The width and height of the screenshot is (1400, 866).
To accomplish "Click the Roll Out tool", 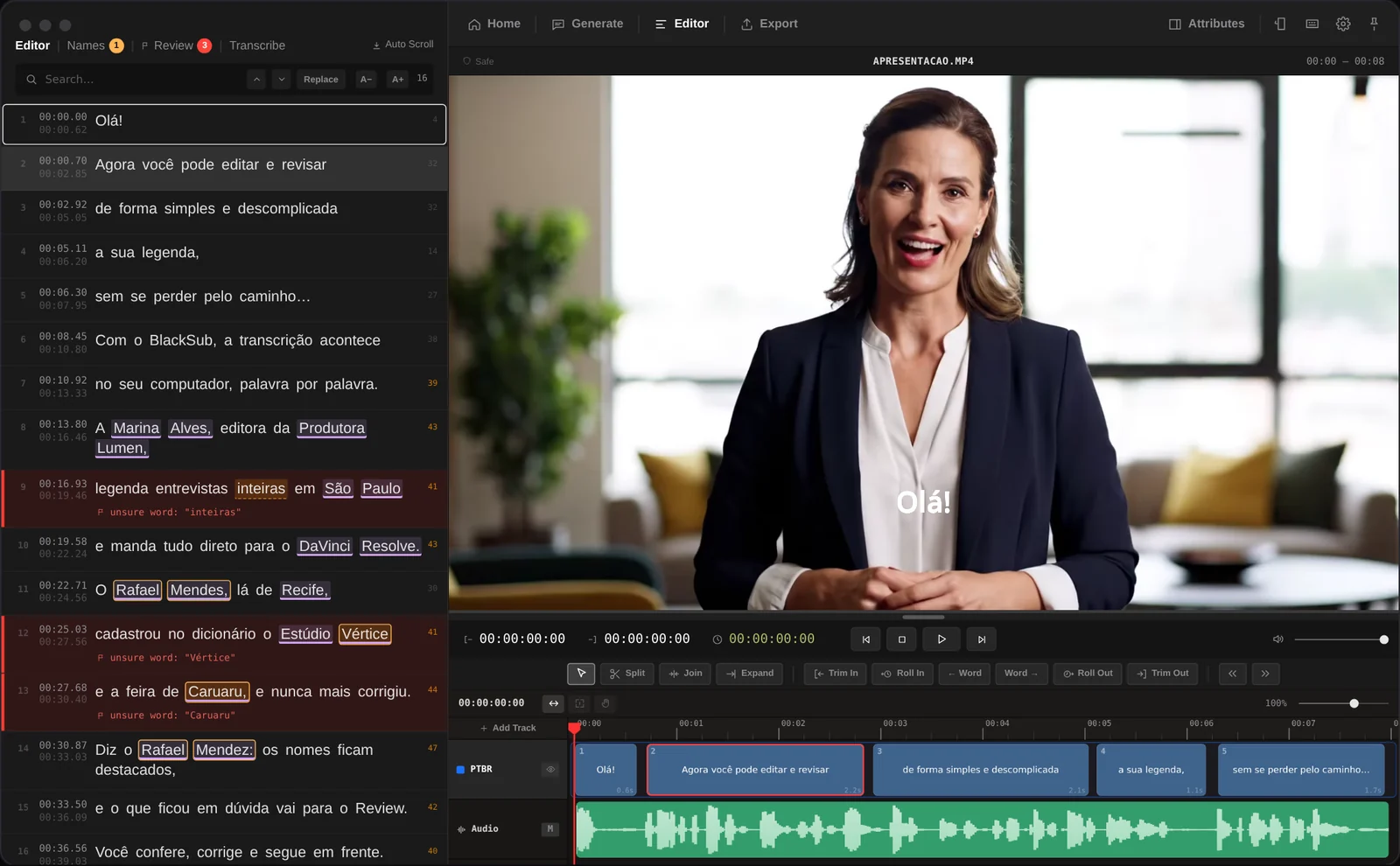I will click(1088, 674).
